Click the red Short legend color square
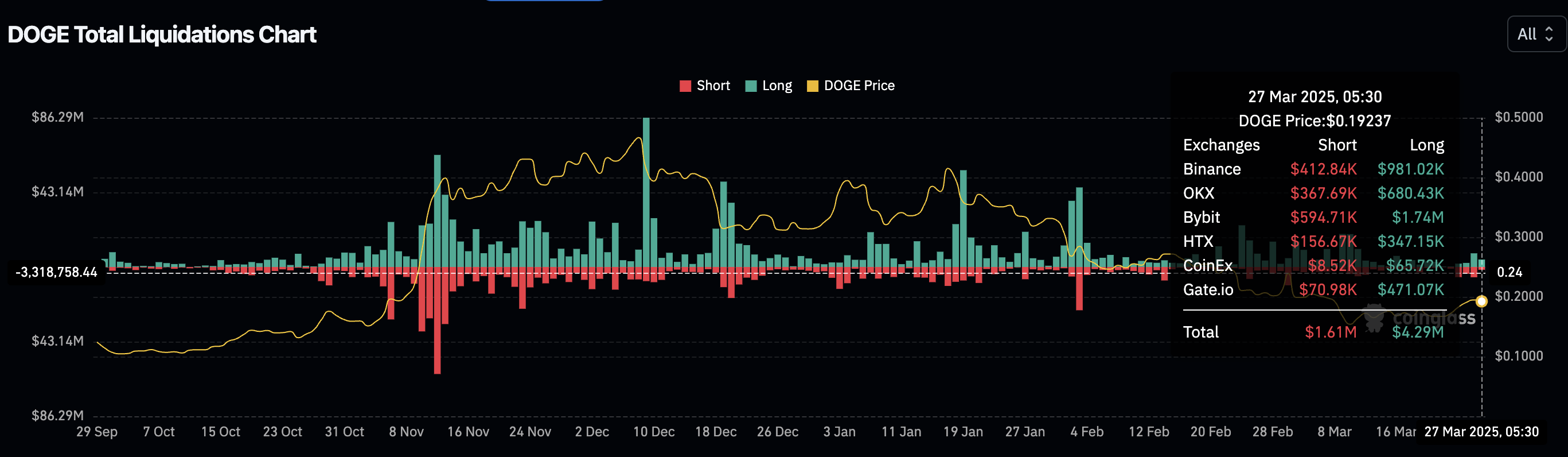The width and height of the screenshot is (1568, 457). point(685,86)
